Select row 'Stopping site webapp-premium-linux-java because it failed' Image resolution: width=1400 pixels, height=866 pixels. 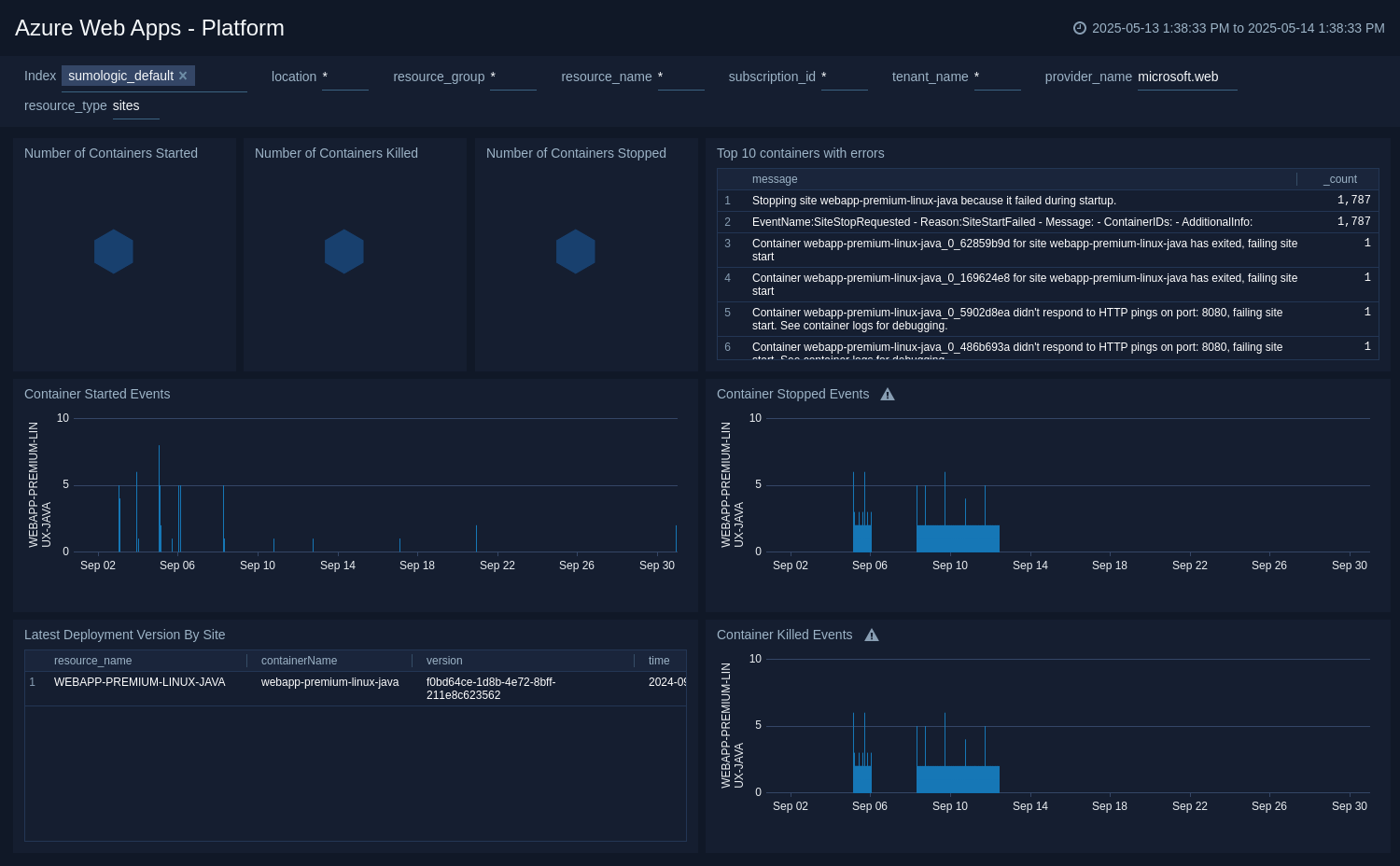point(1048,201)
